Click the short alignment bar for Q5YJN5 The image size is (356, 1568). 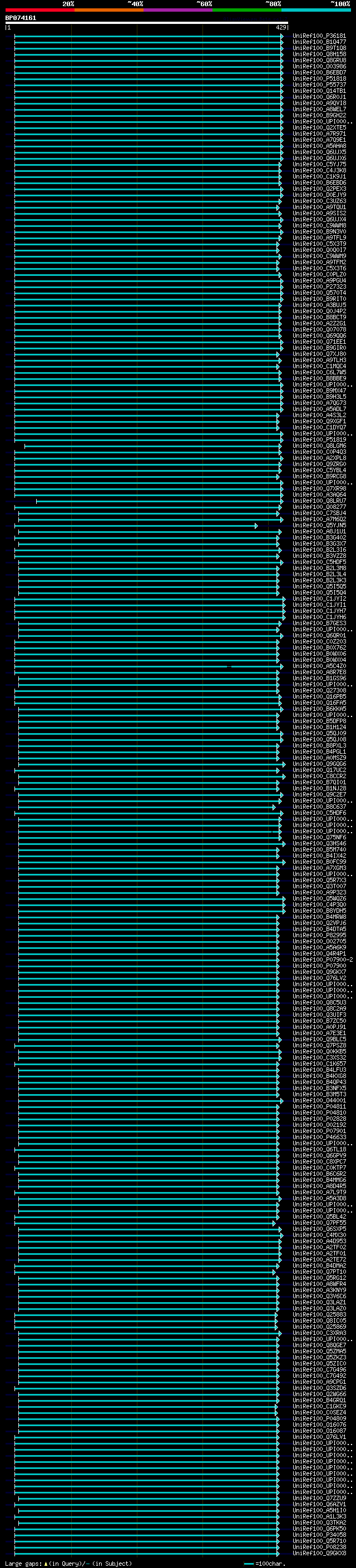[136, 526]
